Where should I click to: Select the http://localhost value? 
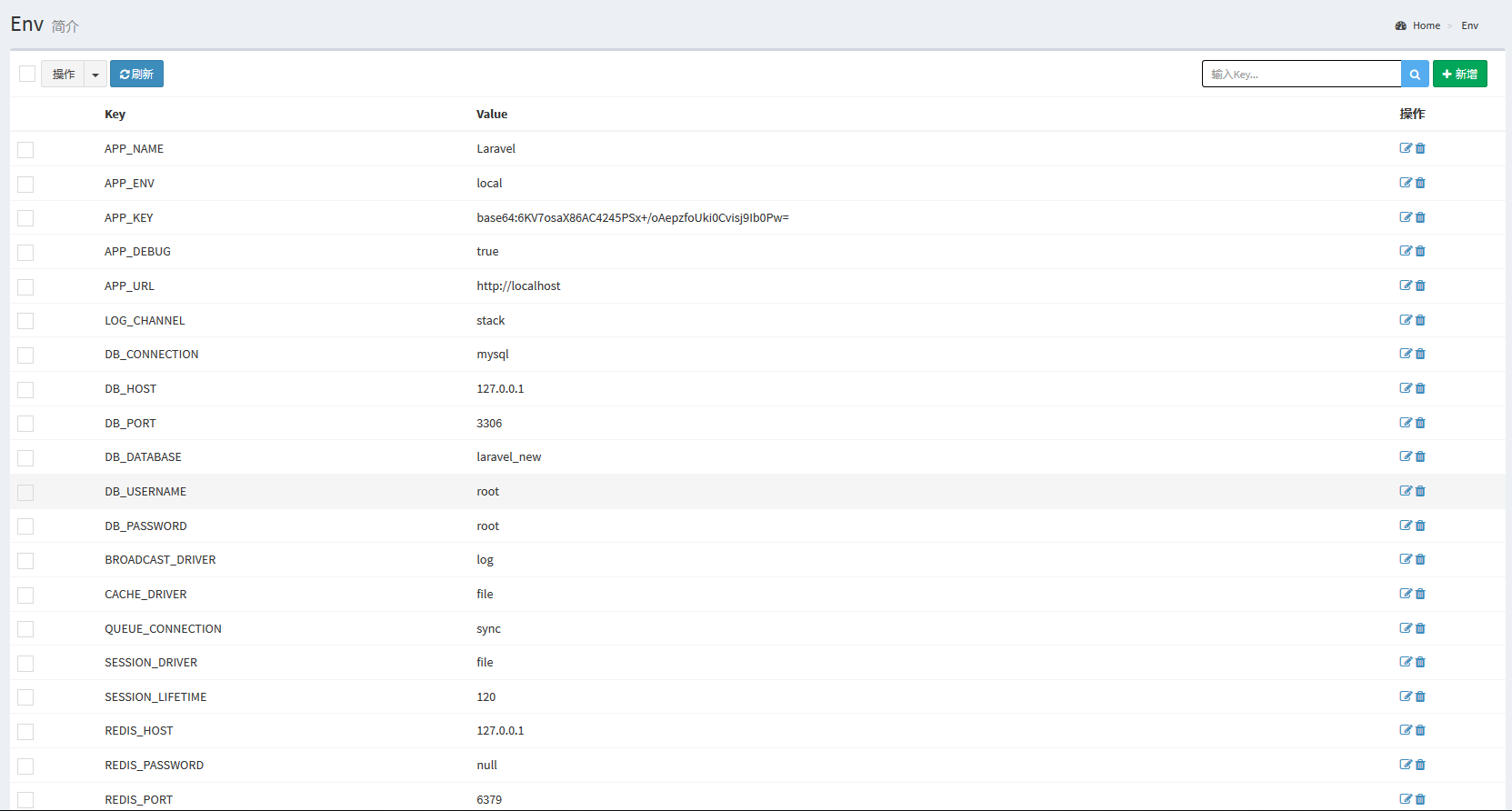pos(518,285)
